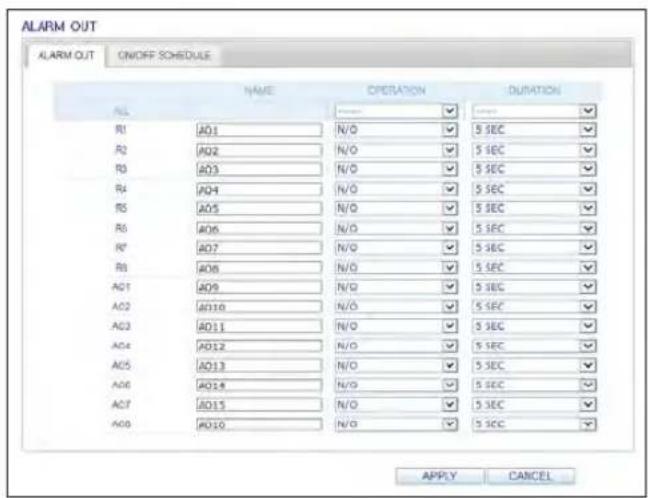Image resolution: width=648 pixels, height=498 pixels.
Task: Click the name field of row R4
Action: [259, 189]
